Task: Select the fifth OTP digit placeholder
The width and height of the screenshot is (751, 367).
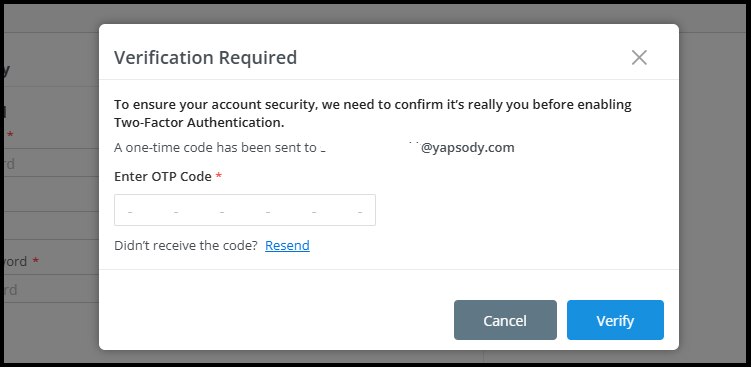Action: 314,211
